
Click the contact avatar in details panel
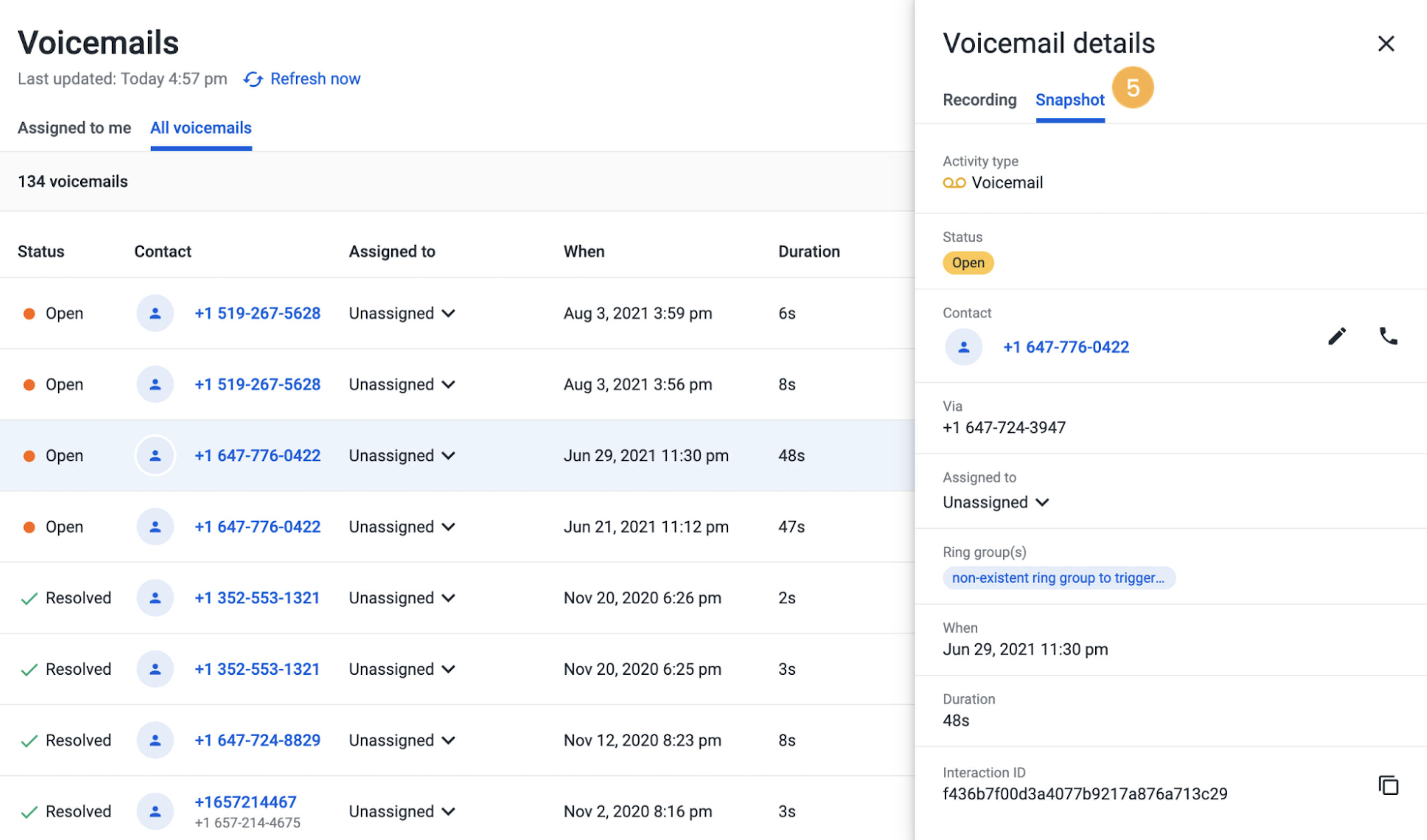coord(963,347)
